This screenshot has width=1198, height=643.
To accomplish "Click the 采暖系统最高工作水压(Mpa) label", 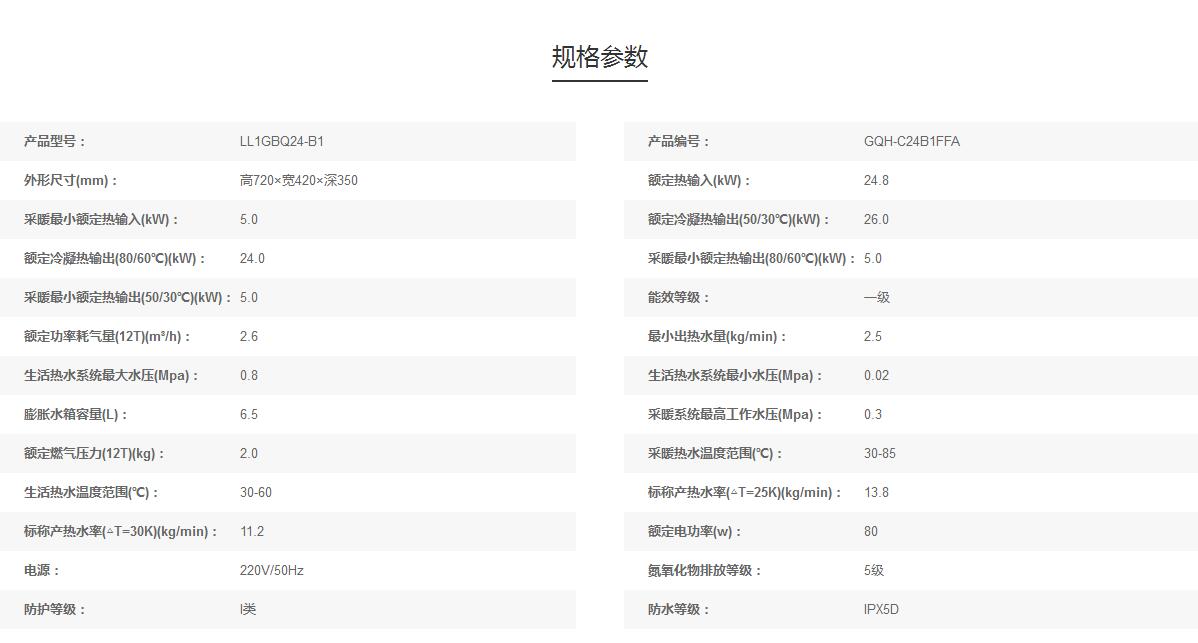I will pyautogui.click(x=736, y=414).
